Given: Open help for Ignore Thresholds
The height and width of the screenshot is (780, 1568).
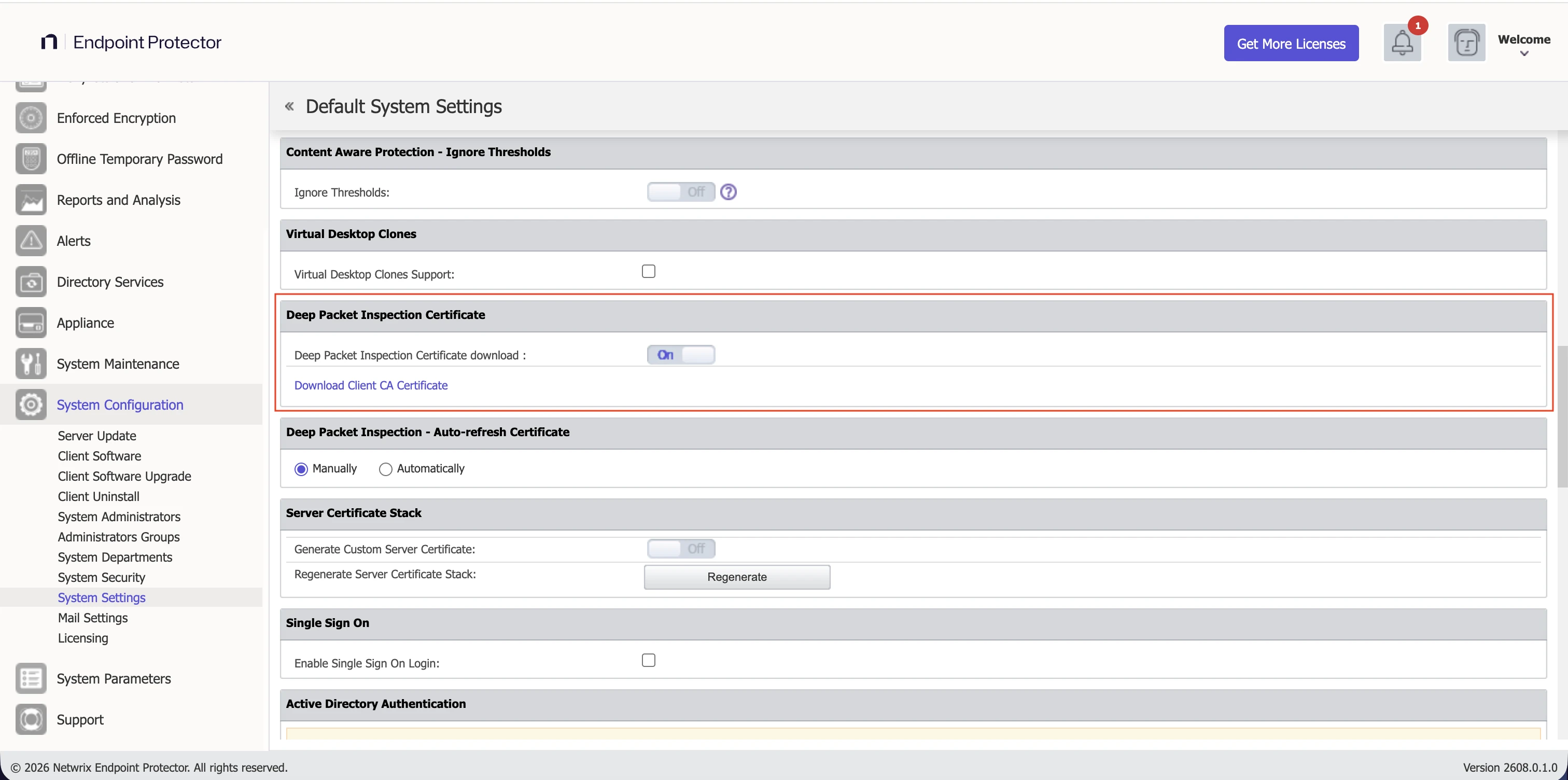Looking at the screenshot, I should 728,192.
